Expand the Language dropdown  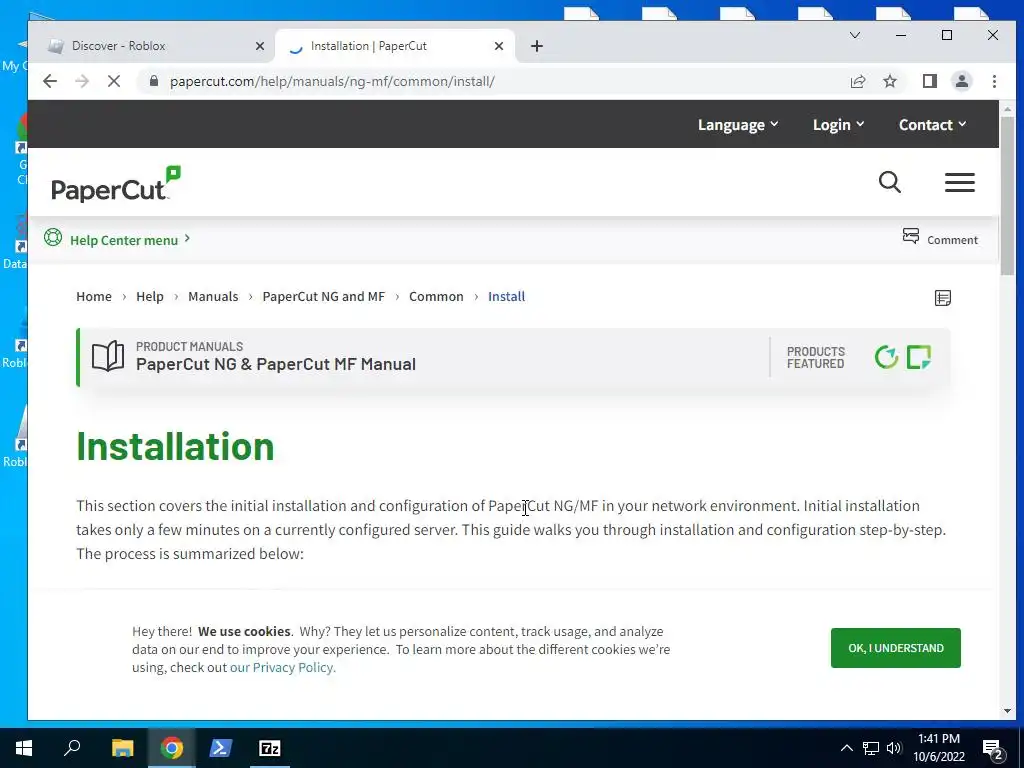738,125
